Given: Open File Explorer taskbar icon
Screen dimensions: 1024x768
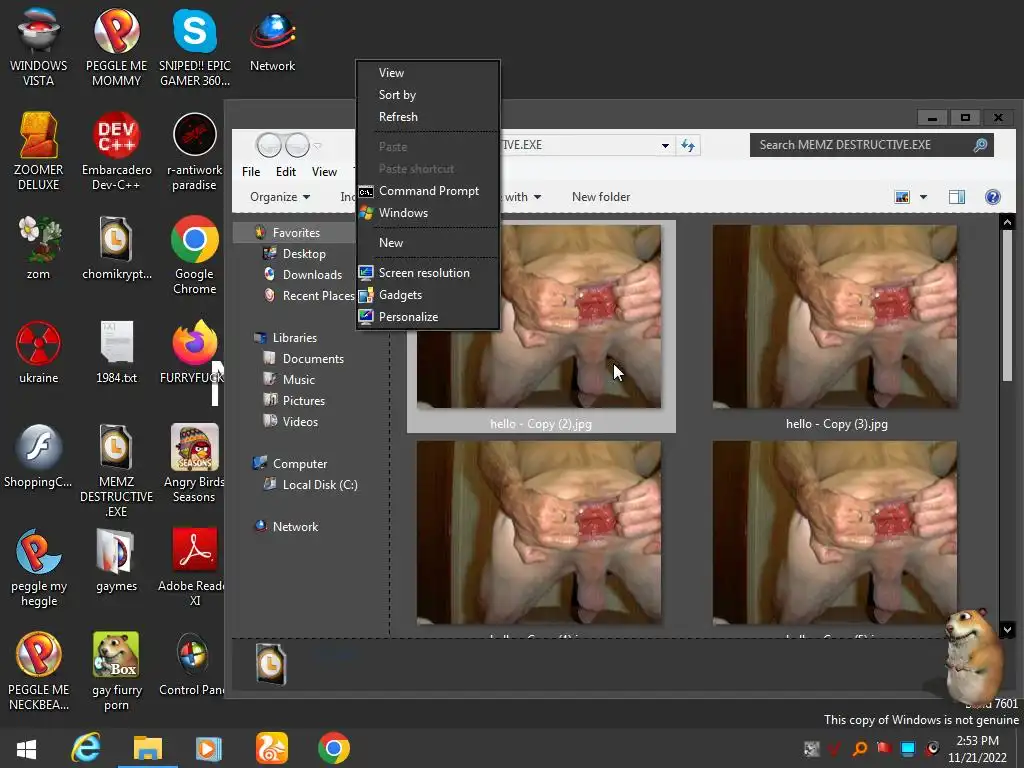Looking at the screenshot, I should click(x=148, y=748).
